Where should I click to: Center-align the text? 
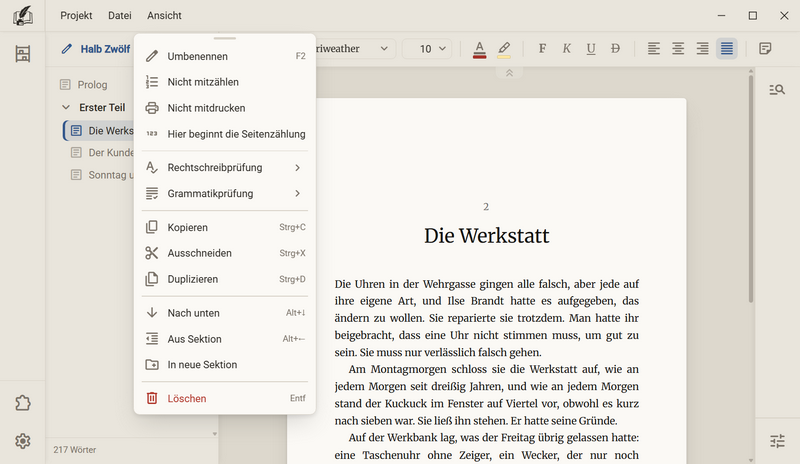point(678,48)
